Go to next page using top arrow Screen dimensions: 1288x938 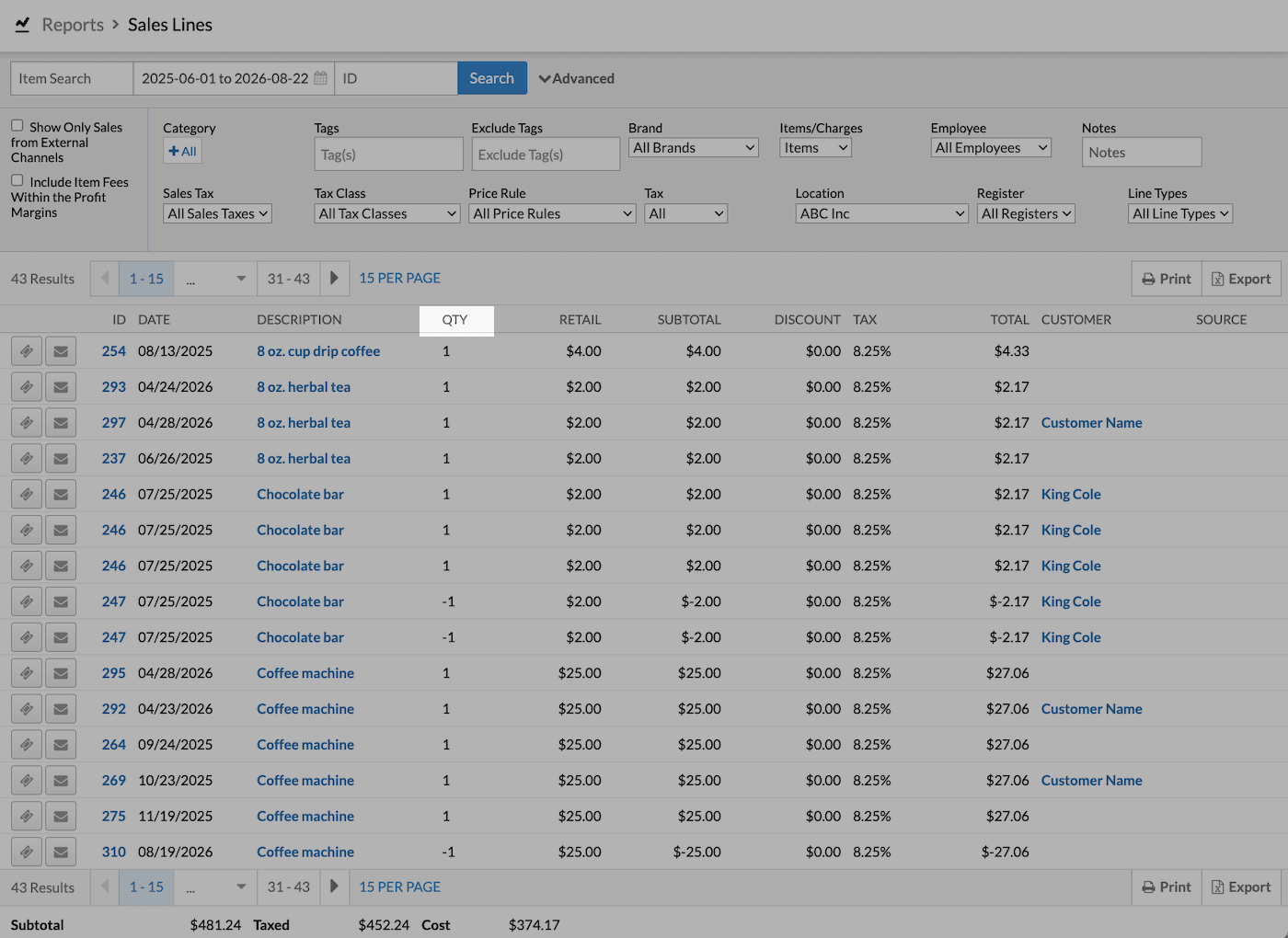click(x=335, y=279)
